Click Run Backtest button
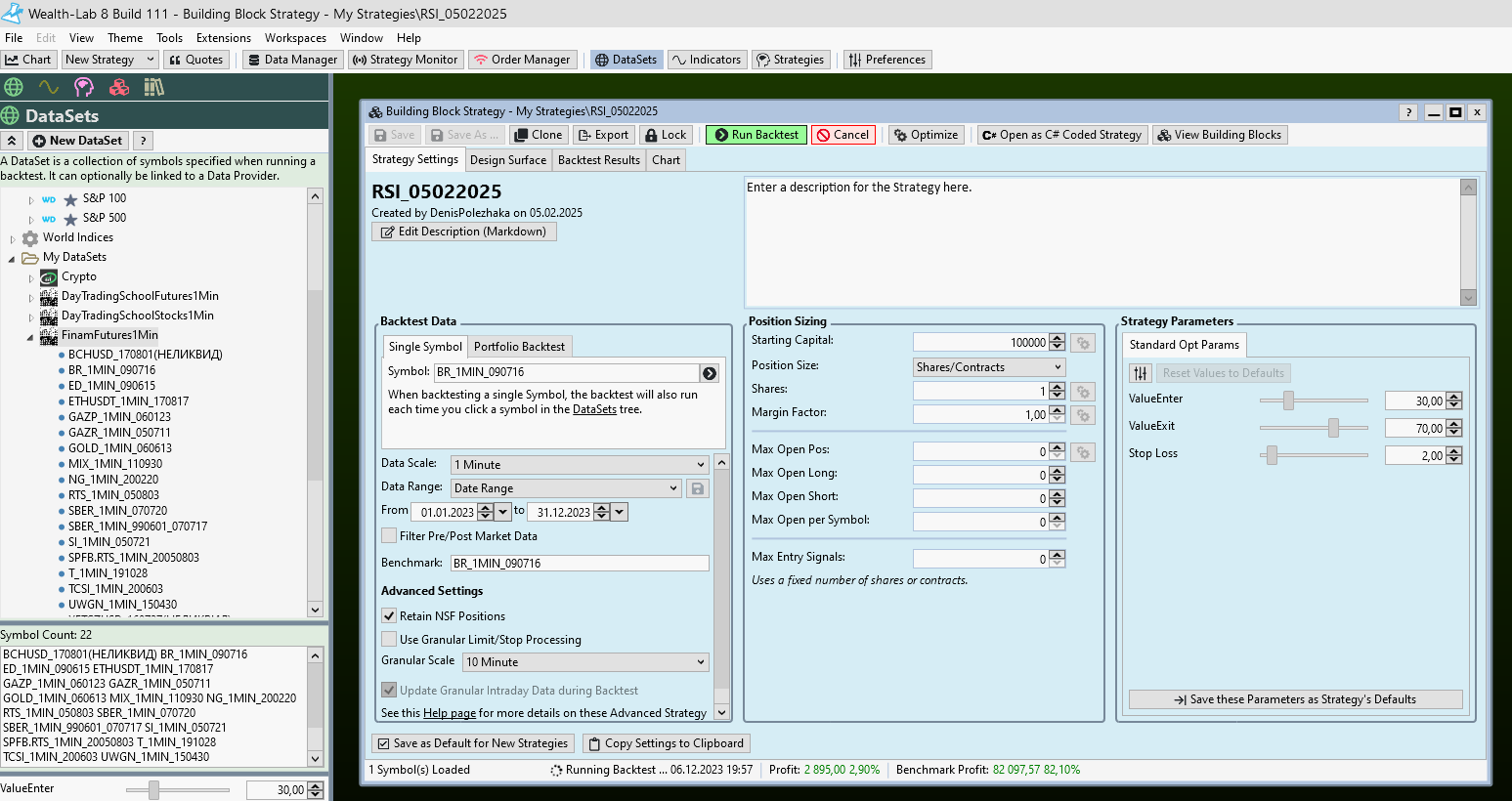 756,135
